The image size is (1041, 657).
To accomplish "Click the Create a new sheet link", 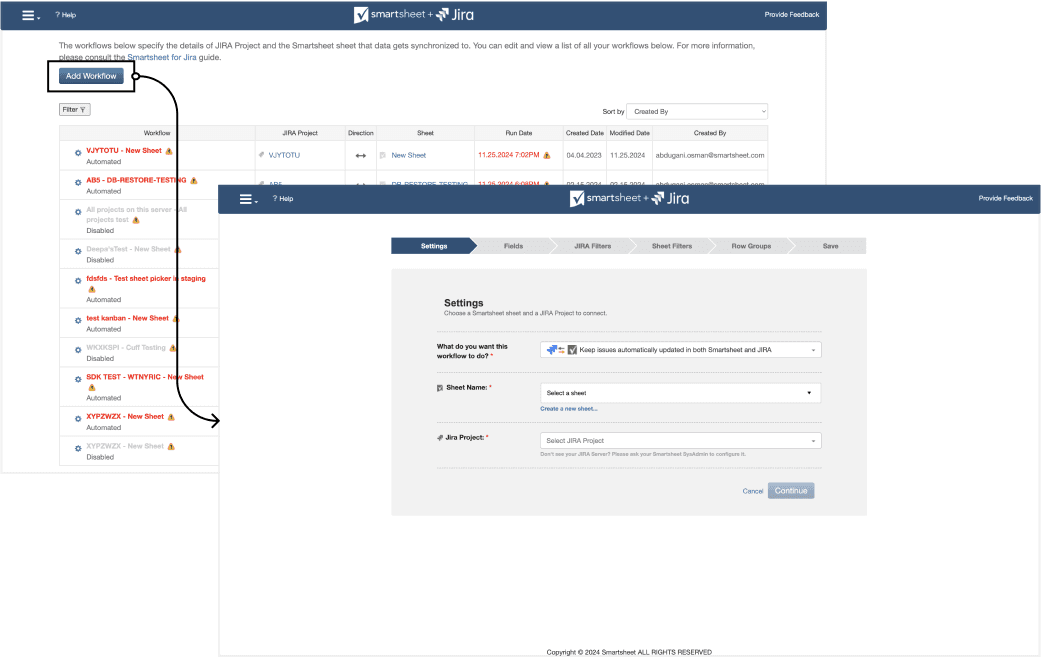I will coord(568,409).
